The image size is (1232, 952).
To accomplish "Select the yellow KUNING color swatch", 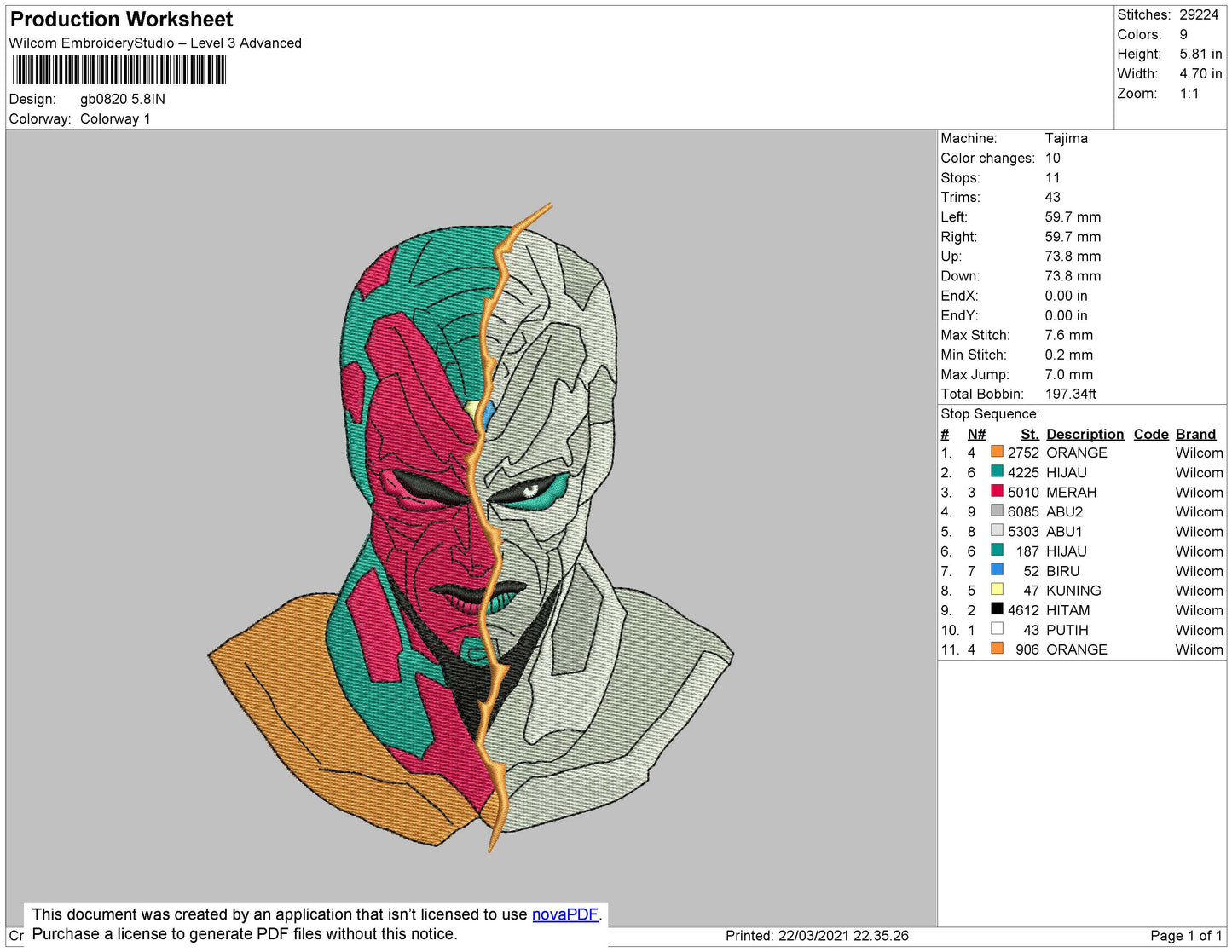I will [x=997, y=589].
